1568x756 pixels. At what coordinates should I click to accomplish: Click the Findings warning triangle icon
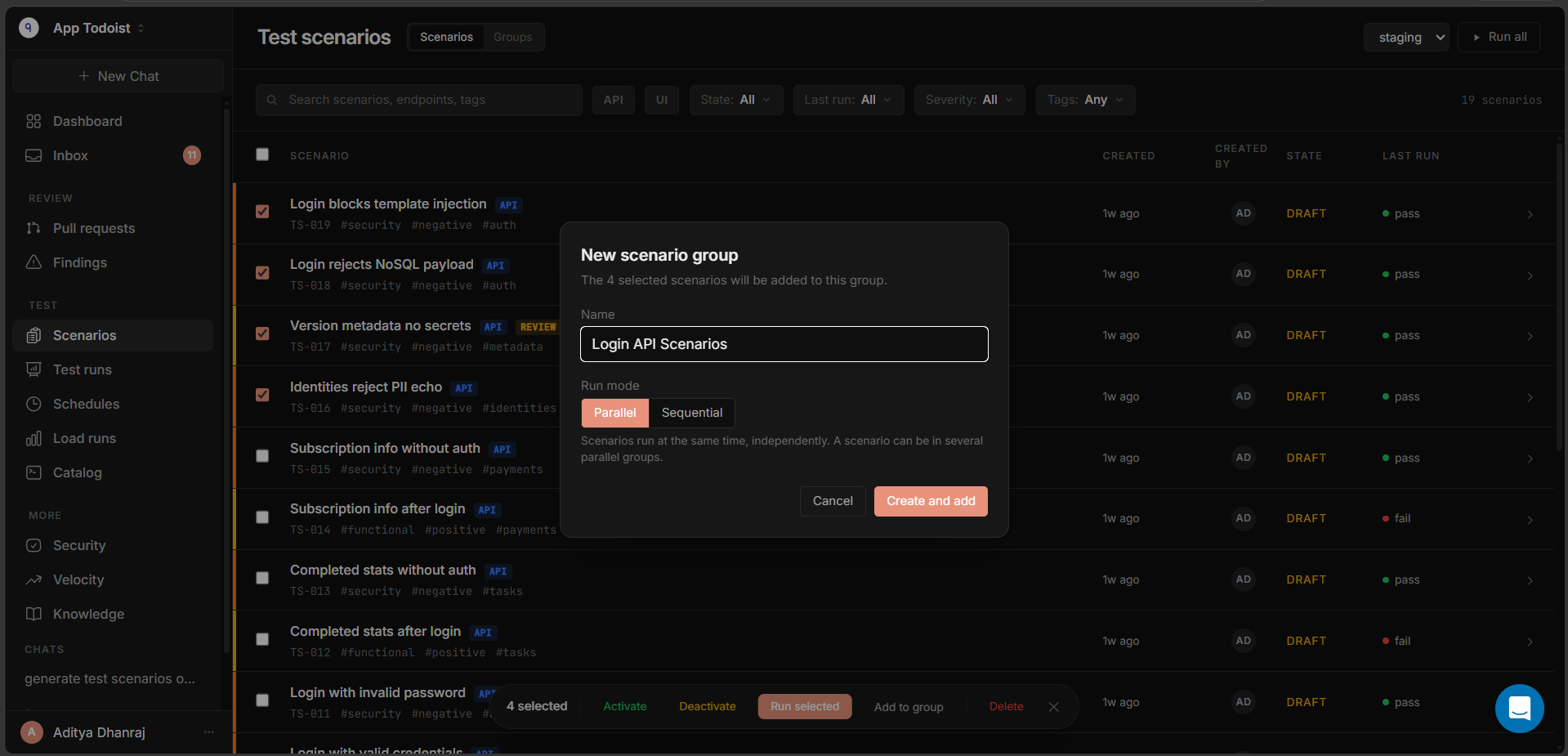(x=34, y=262)
